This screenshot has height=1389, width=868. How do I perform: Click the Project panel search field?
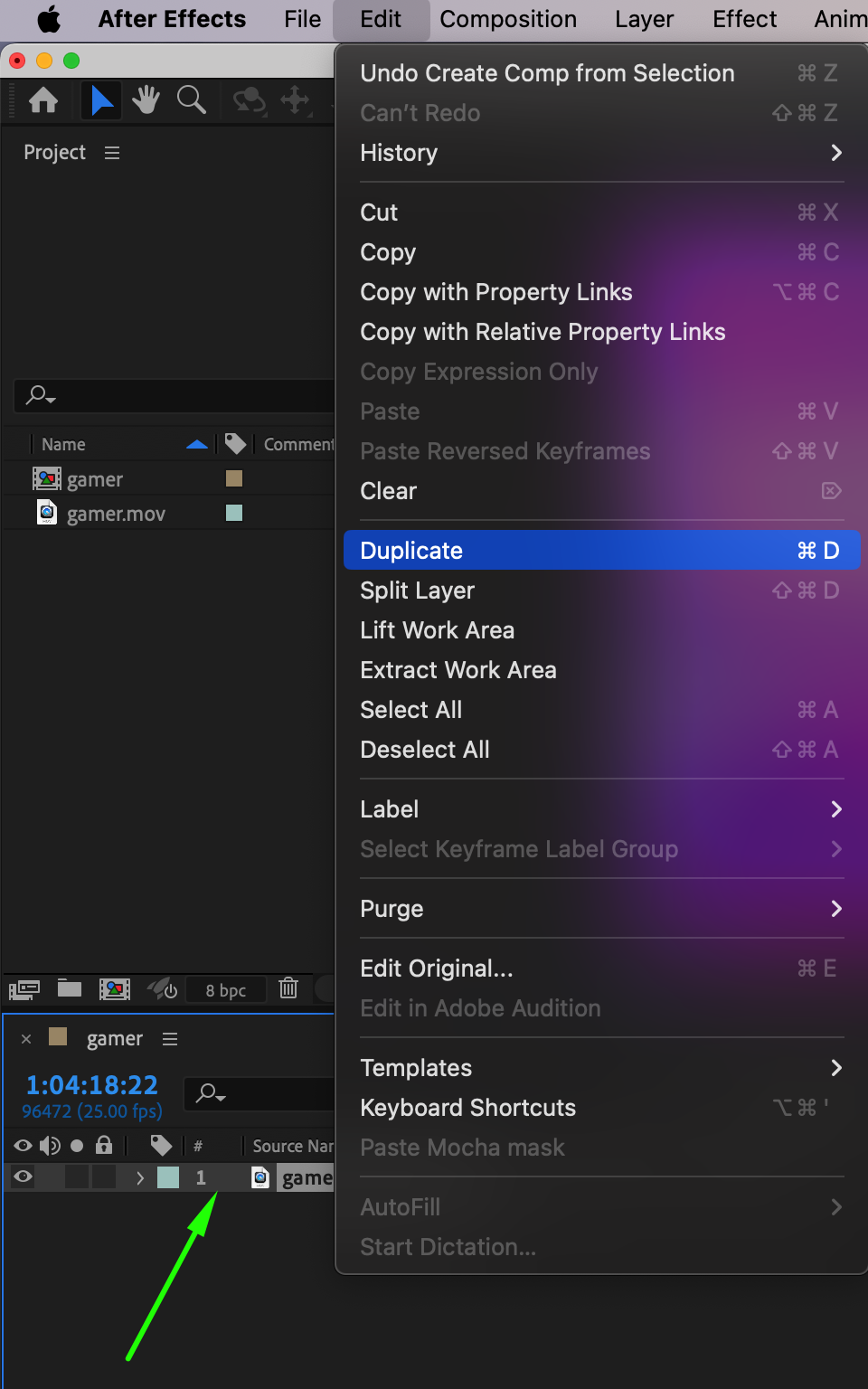(x=181, y=395)
